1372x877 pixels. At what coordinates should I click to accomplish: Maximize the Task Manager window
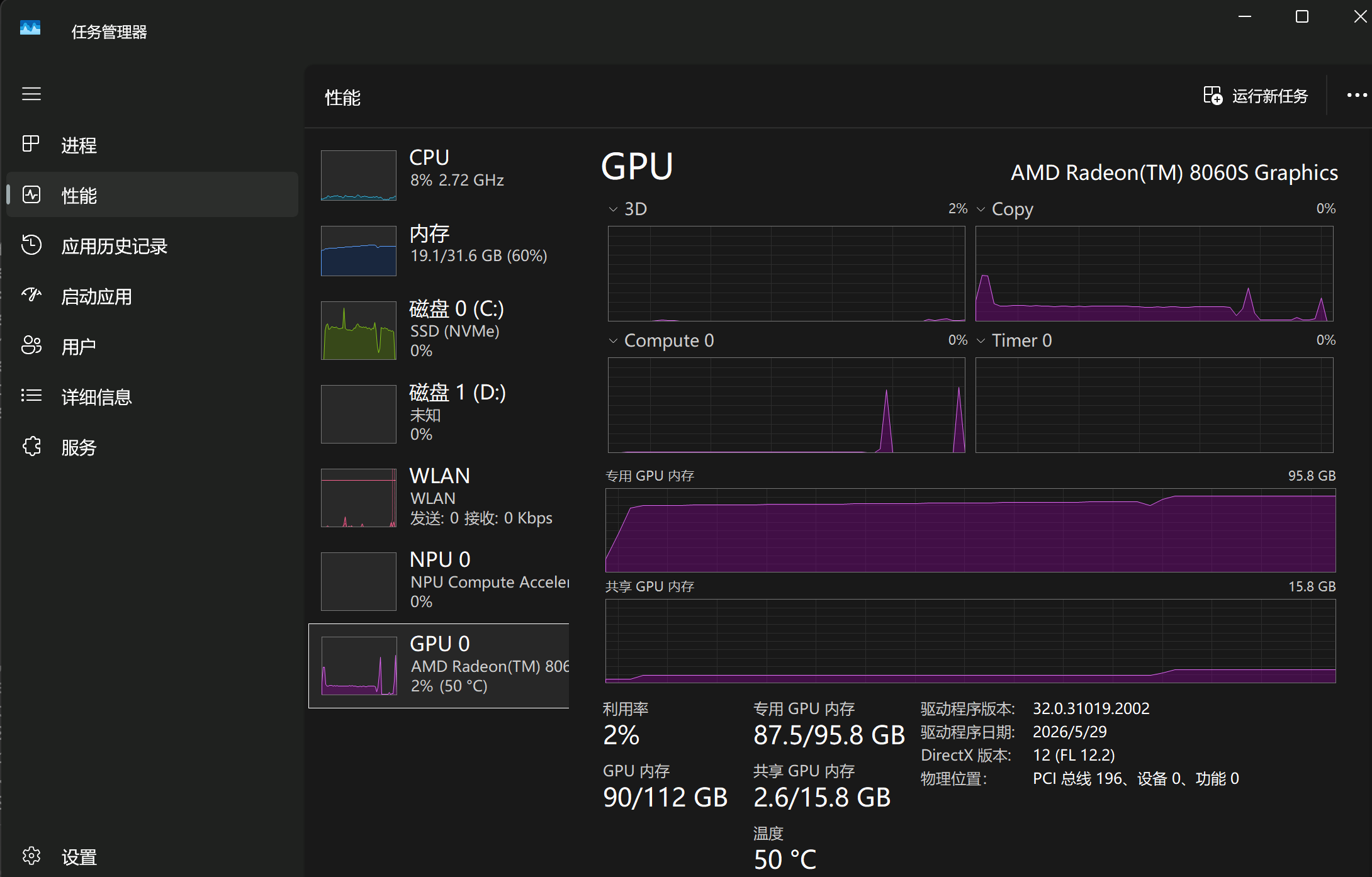coord(1302,16)
